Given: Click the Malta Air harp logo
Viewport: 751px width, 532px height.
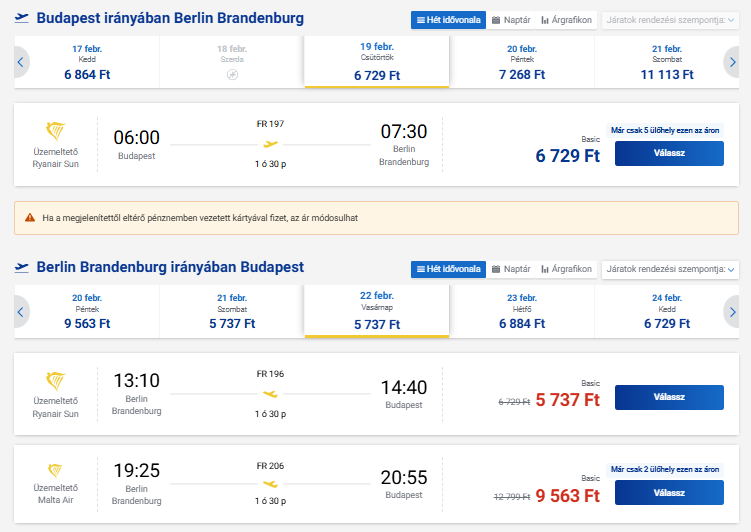Looking at the screenshot, I should click(x=56, y=471).
